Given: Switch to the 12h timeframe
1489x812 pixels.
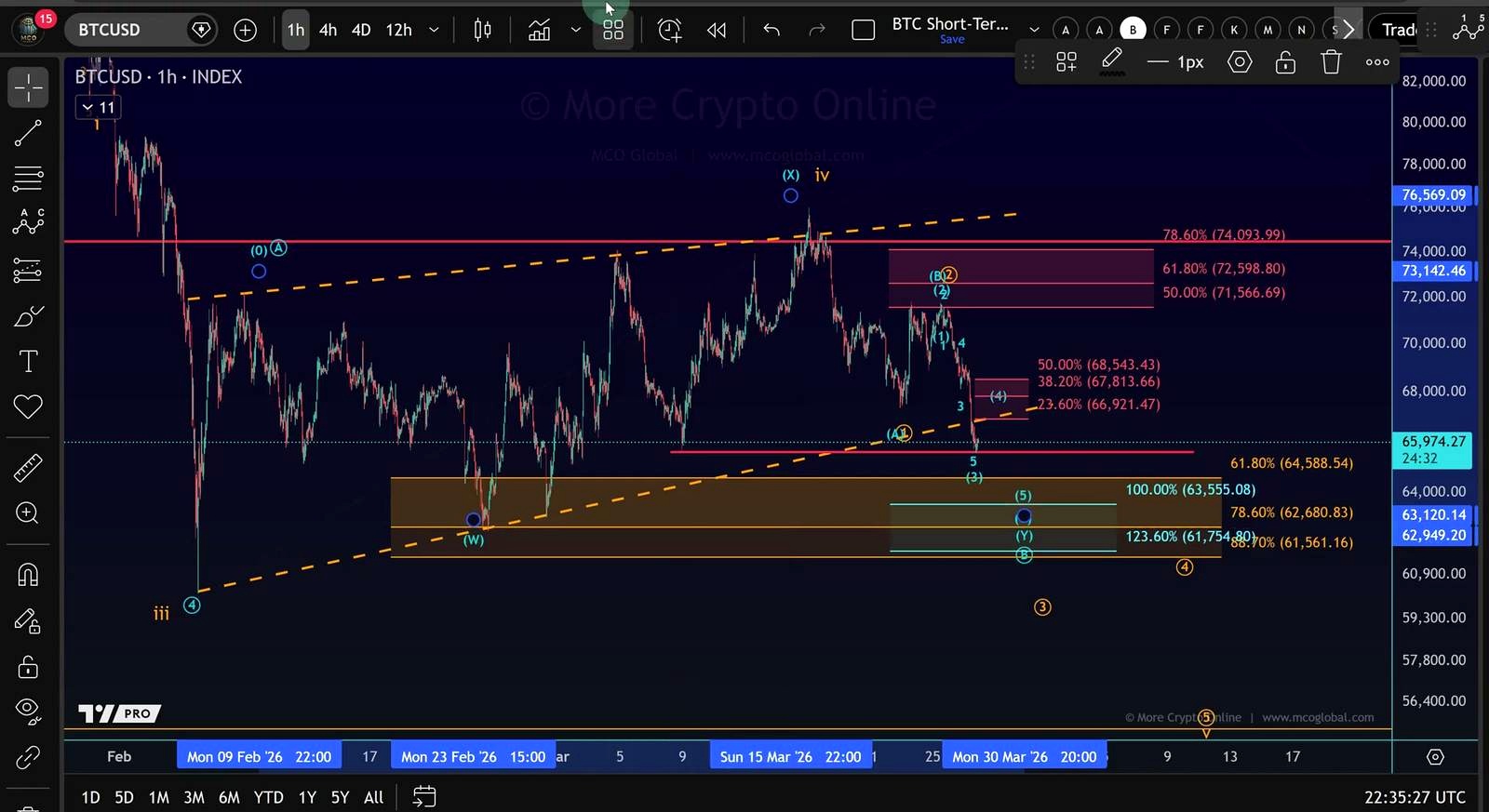Looking at the screenshot, I should (x=399, y=30).
